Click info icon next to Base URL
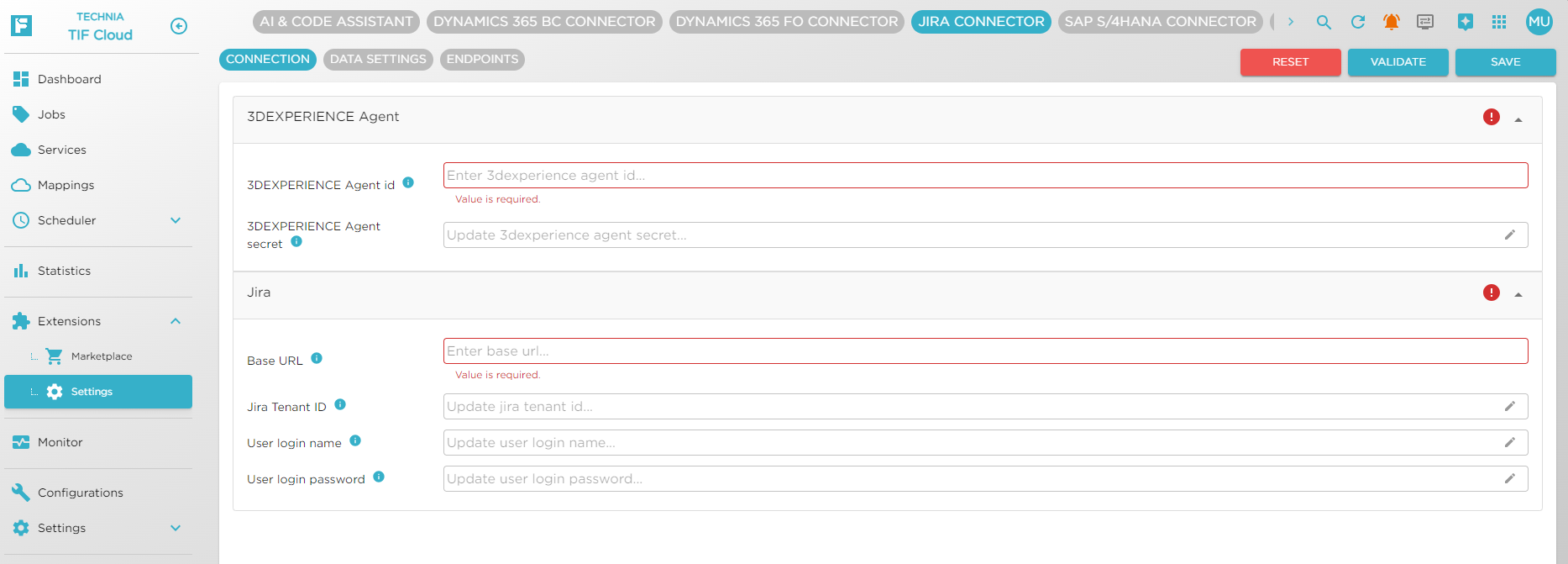Image resolution: width=1568 pixels, height=564 pixels. pos(317,358)
